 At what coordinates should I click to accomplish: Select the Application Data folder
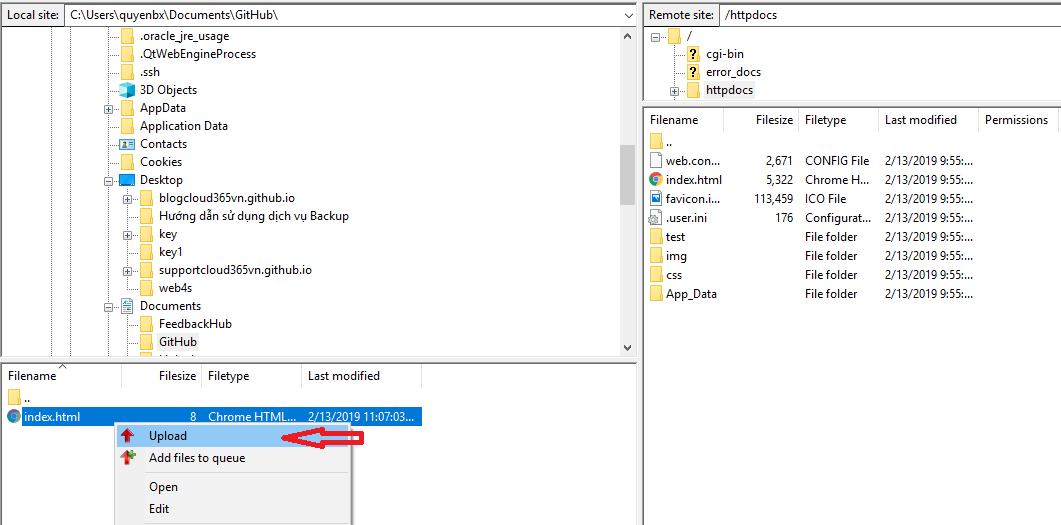[x=183, y=126]
